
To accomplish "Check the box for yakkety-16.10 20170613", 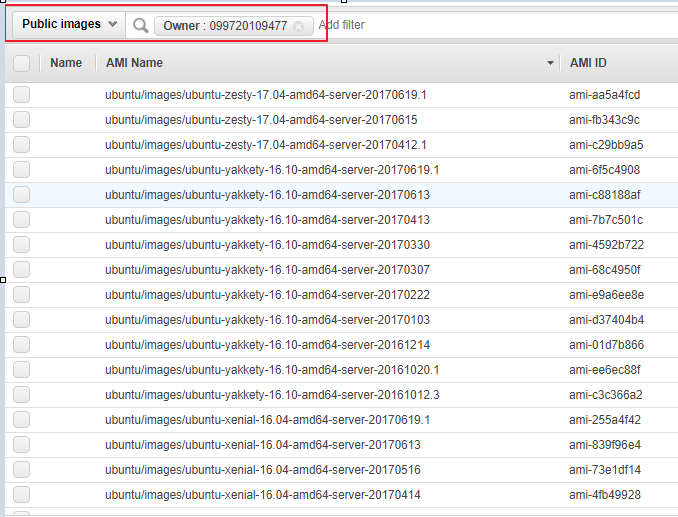I will point(21,195).
